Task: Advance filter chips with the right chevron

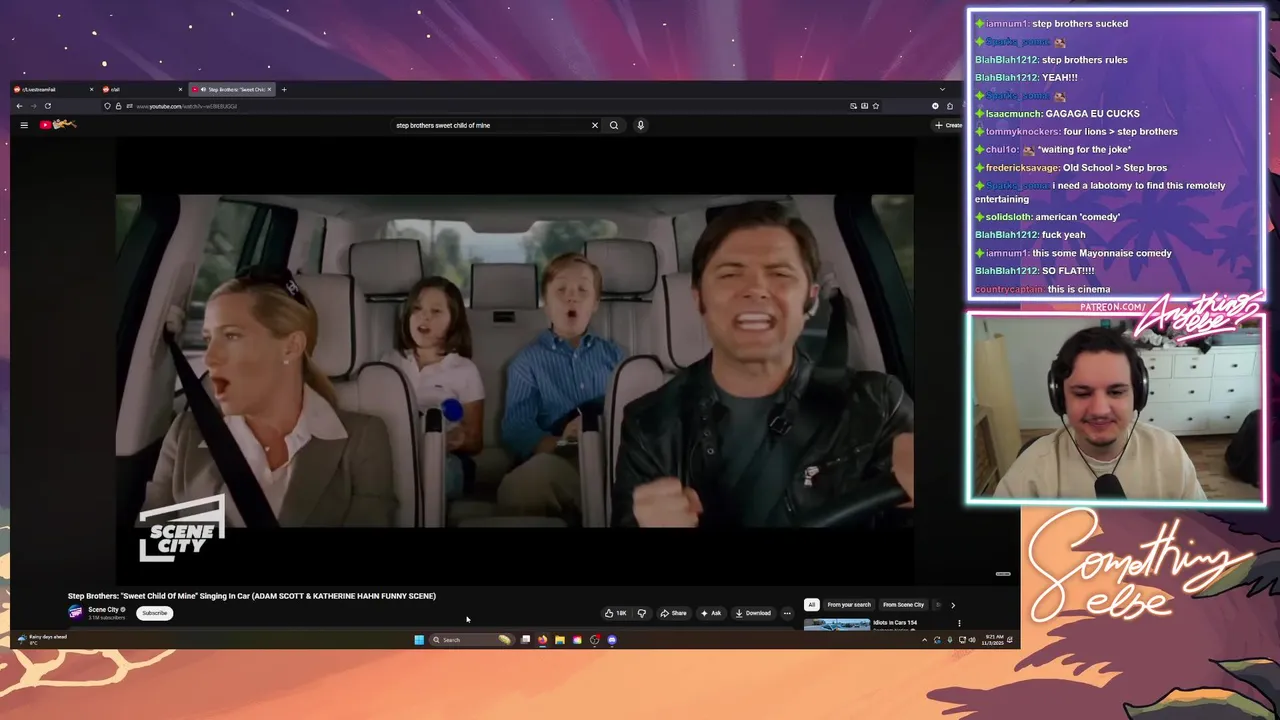Action: pyautogui.click(x=952, y=604)
